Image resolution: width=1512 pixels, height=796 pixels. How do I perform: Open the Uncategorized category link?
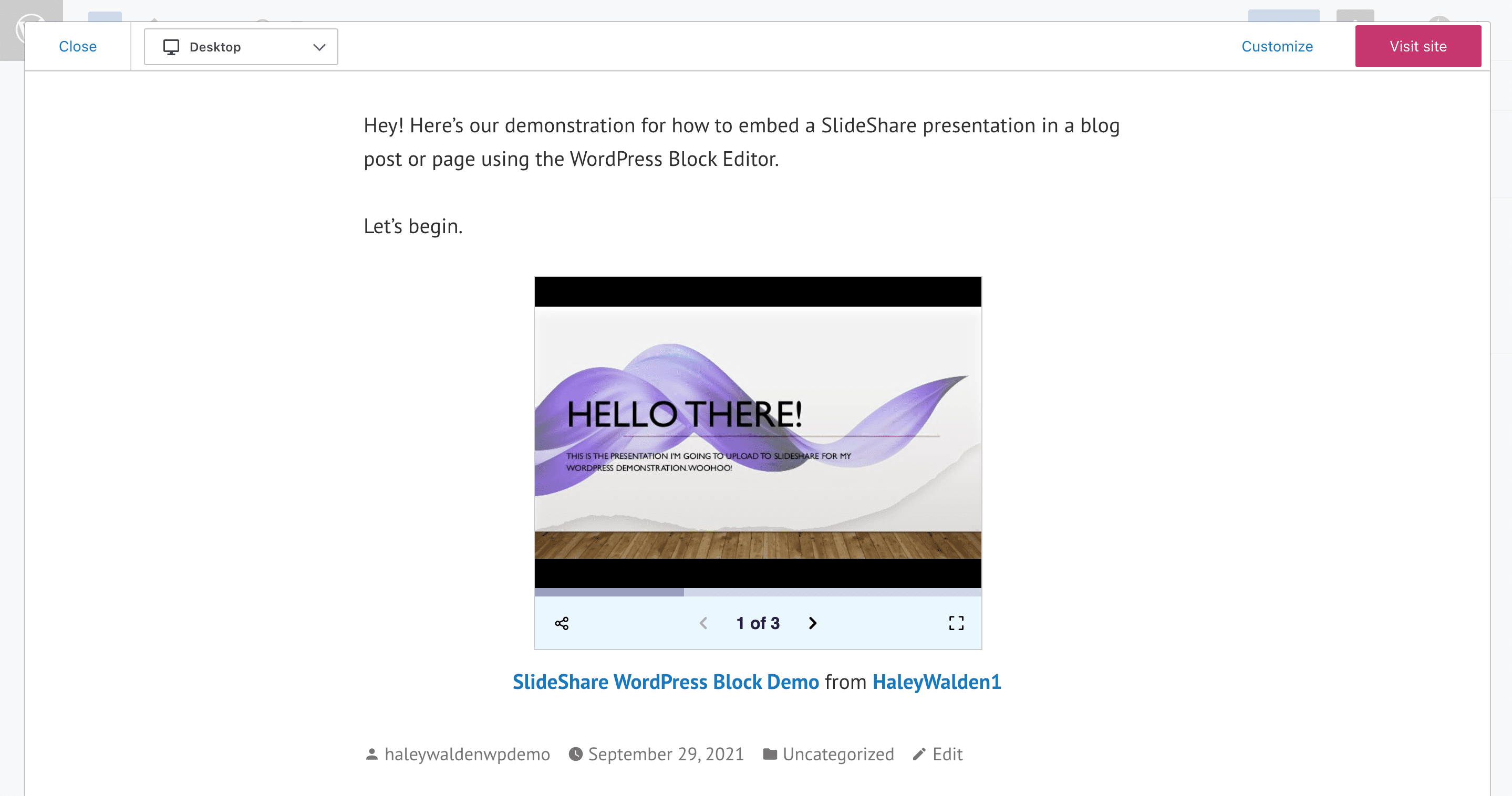click(x=838, y=755)
